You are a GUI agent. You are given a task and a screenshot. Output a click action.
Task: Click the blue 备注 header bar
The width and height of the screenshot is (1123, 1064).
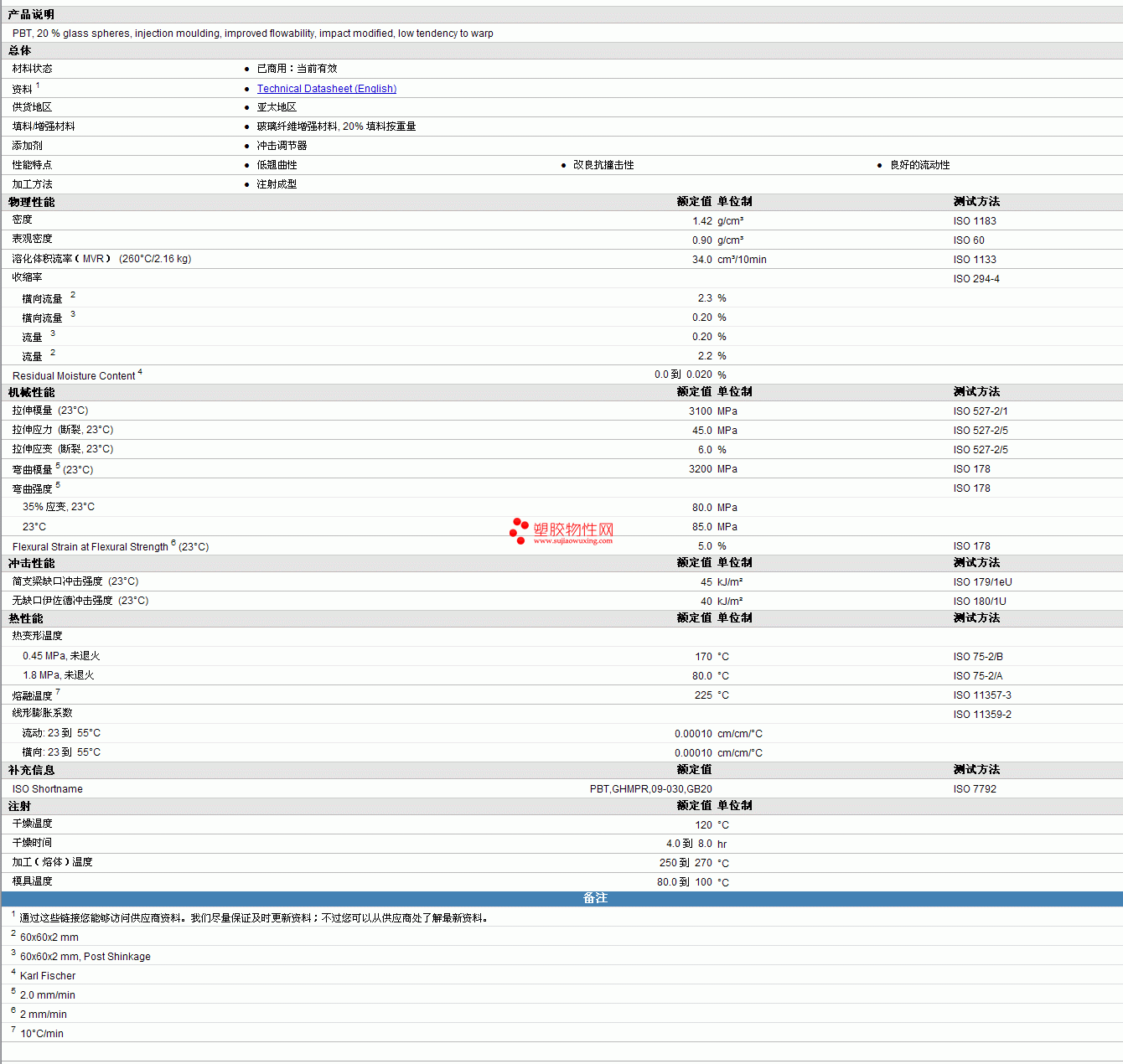tap(595, 898)
